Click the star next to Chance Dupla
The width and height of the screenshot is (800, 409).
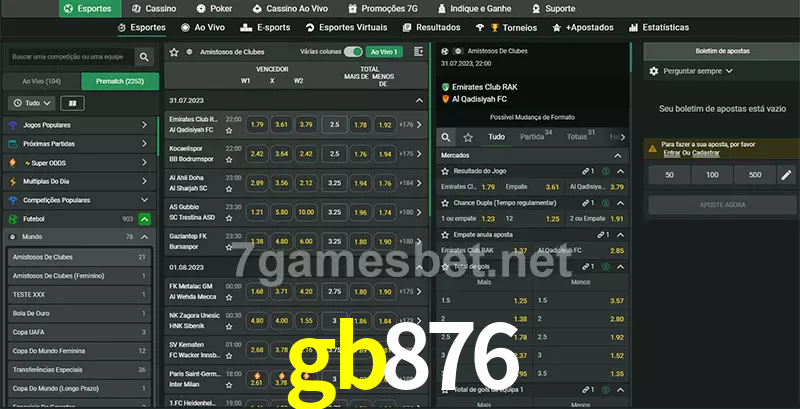click(445, 203)
